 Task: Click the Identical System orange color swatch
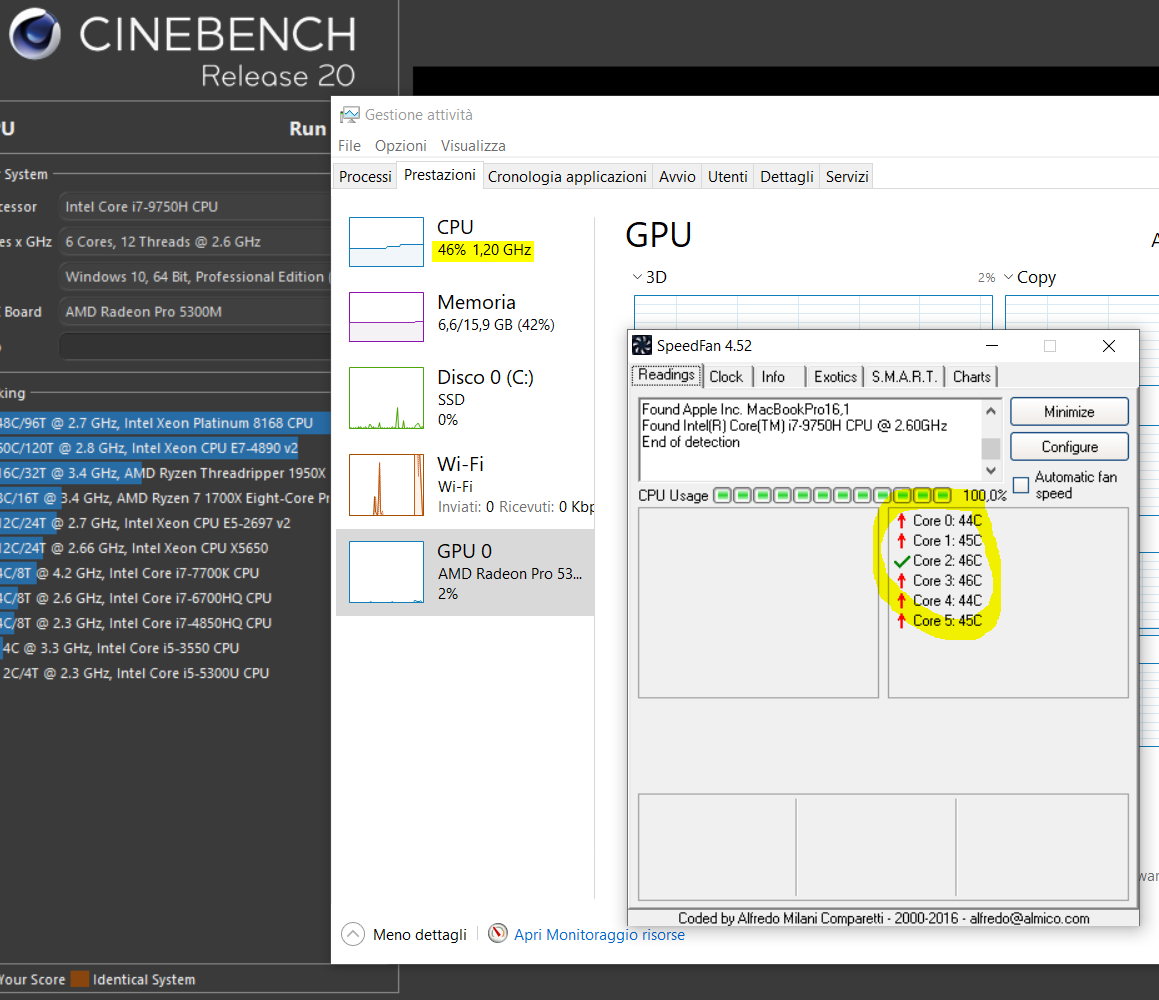pyautogui.click(x=80, y=979)
